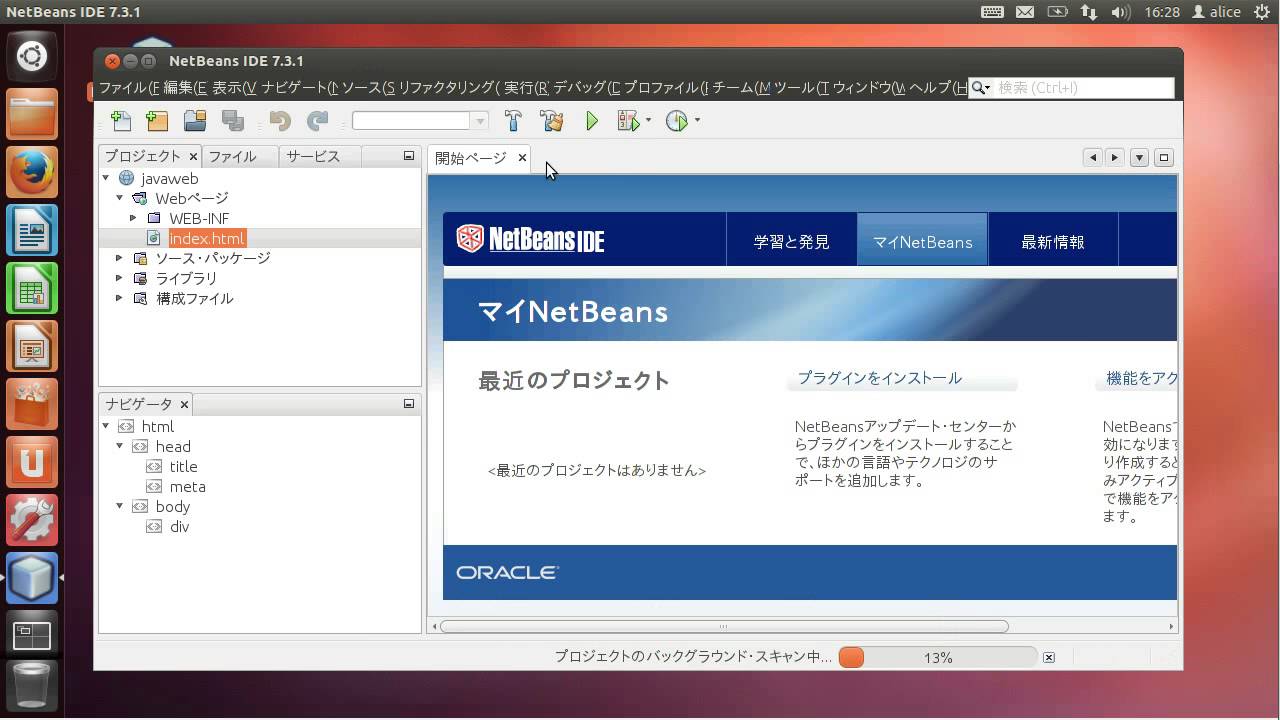Select index.html in the project tree

207,238
